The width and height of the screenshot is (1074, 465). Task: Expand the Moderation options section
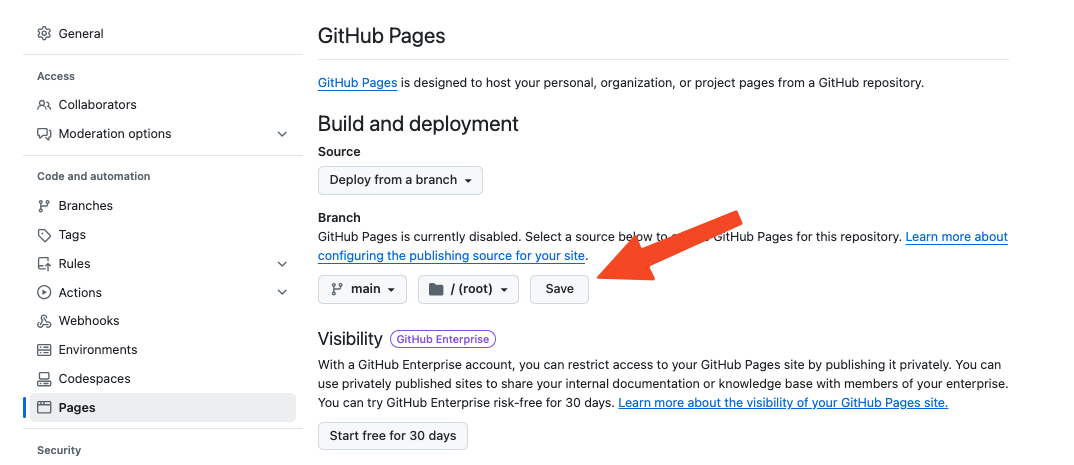pos(282,134)
